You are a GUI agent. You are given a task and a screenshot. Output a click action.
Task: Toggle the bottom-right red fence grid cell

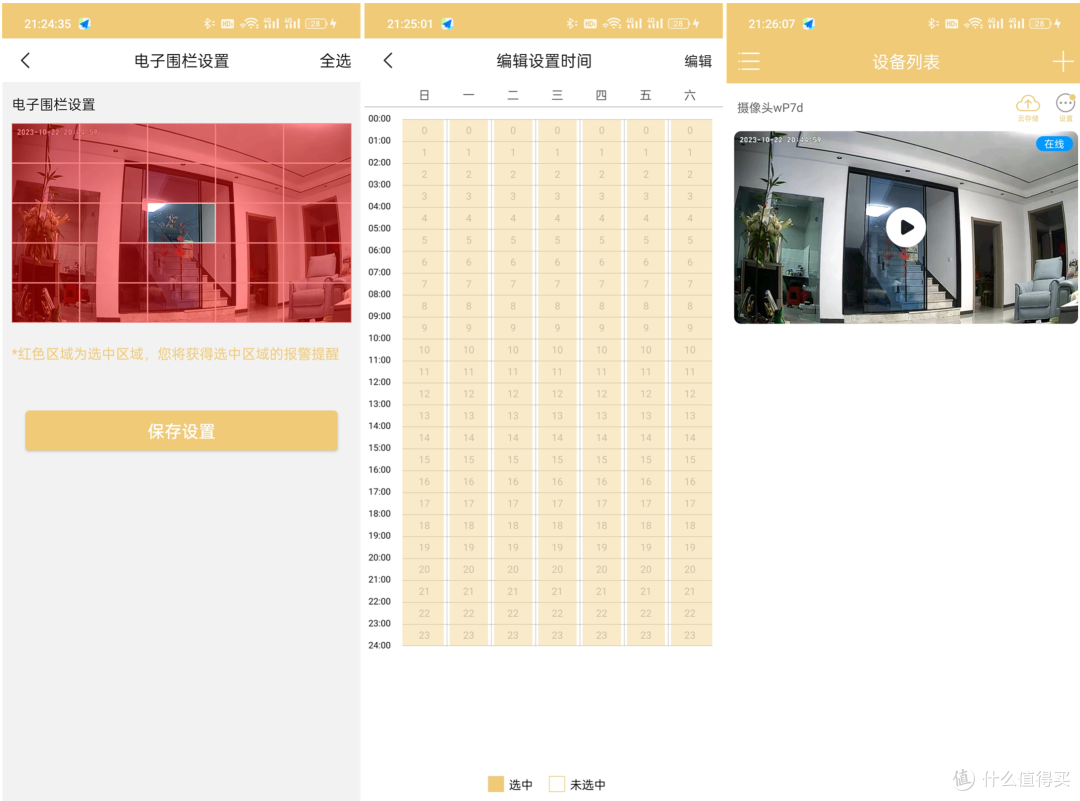click(317, 302)
